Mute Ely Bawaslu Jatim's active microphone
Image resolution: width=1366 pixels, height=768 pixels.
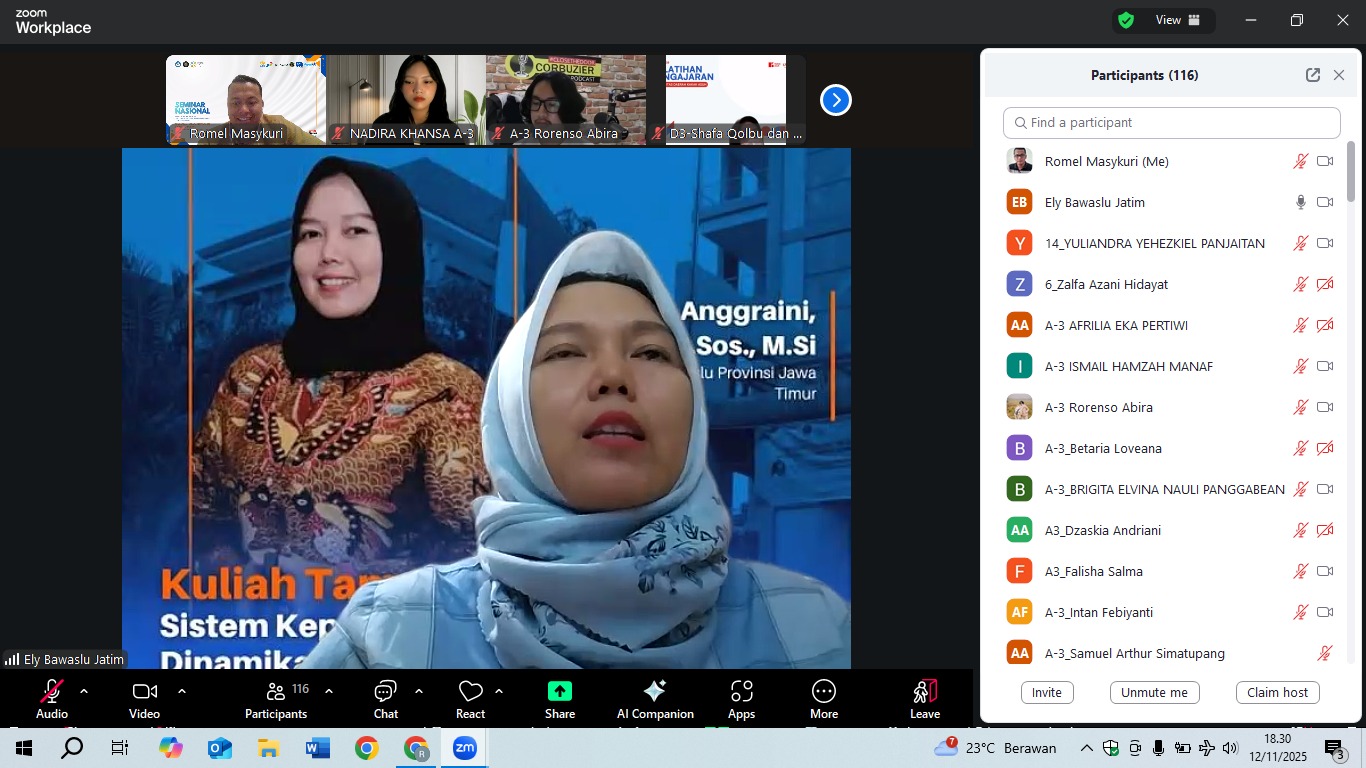click(1300, 201)
